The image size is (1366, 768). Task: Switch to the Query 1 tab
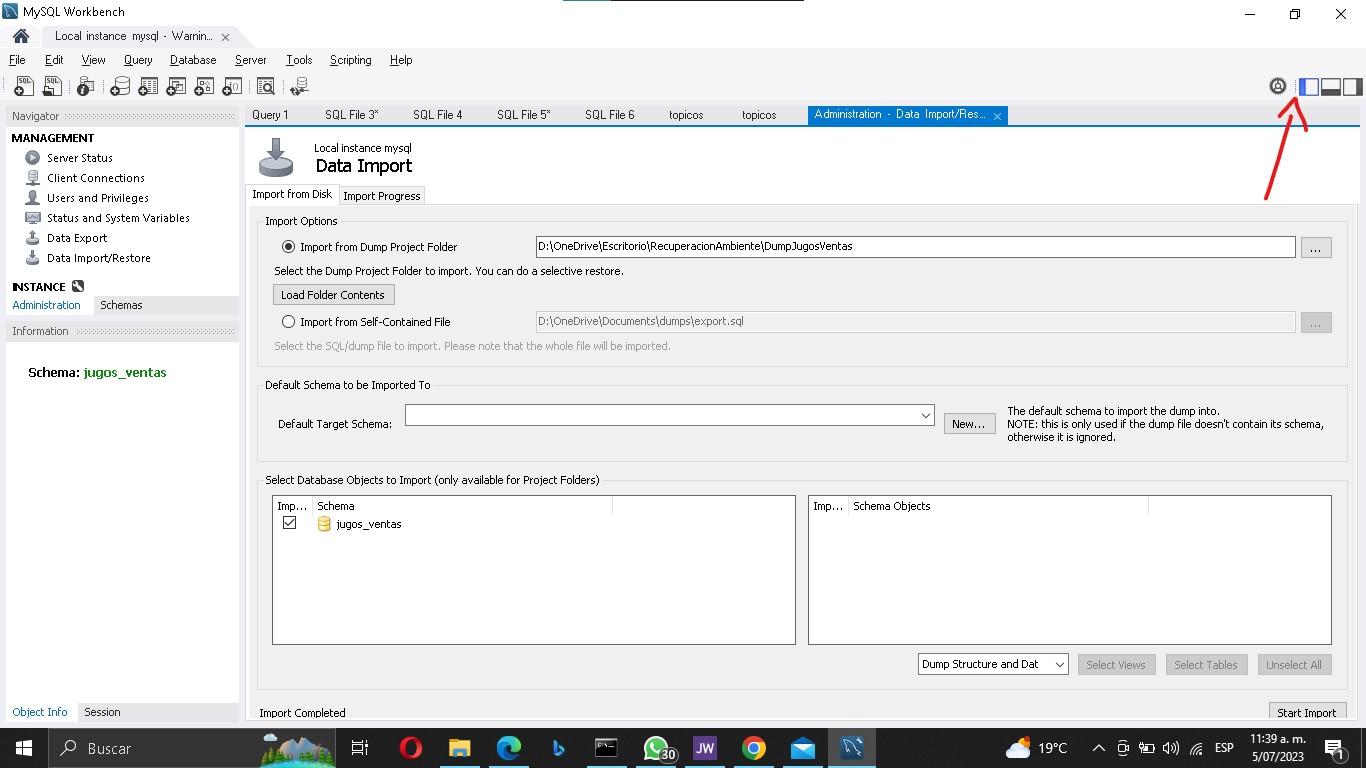(270, 115)
